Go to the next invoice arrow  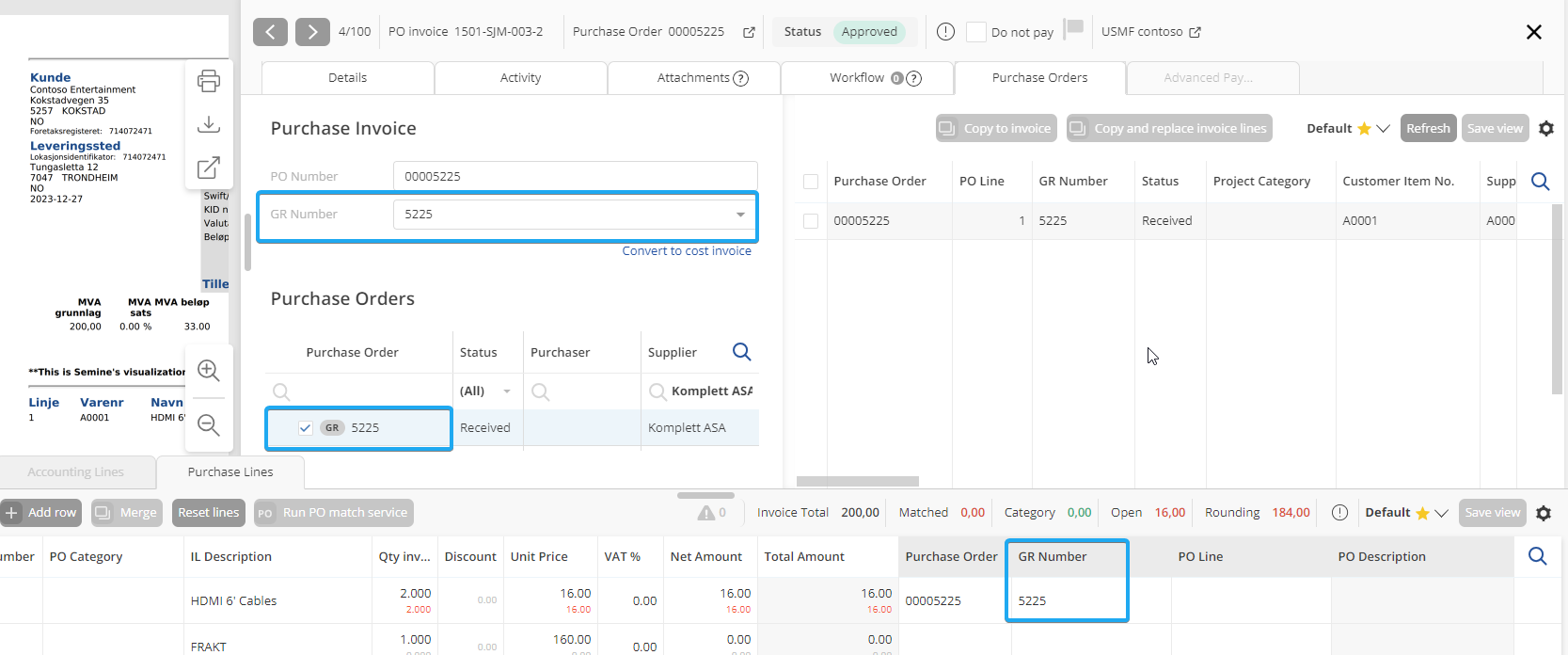point(312,32)
